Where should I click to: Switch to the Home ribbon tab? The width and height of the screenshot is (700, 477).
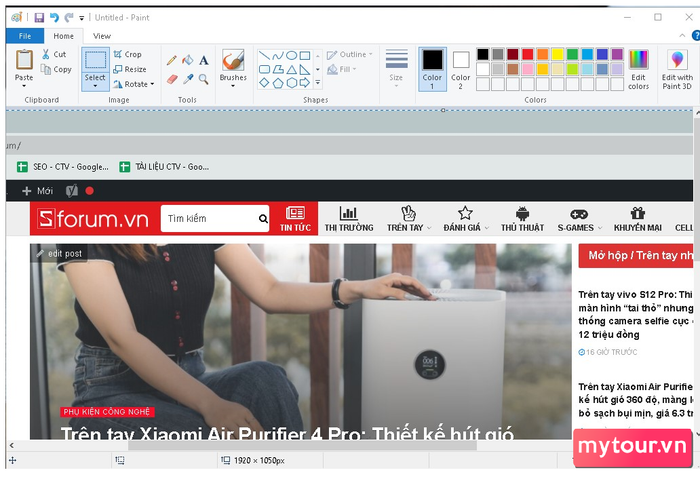click(63, 36)
